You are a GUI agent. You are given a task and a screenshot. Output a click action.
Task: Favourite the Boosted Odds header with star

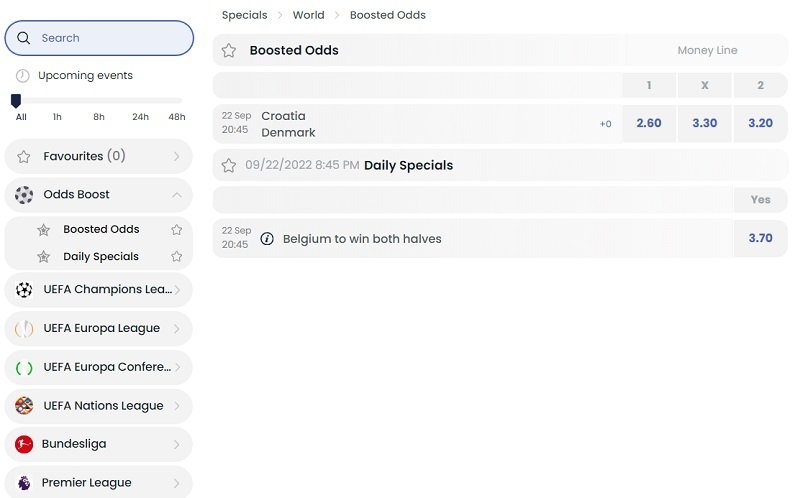point(229,50)
